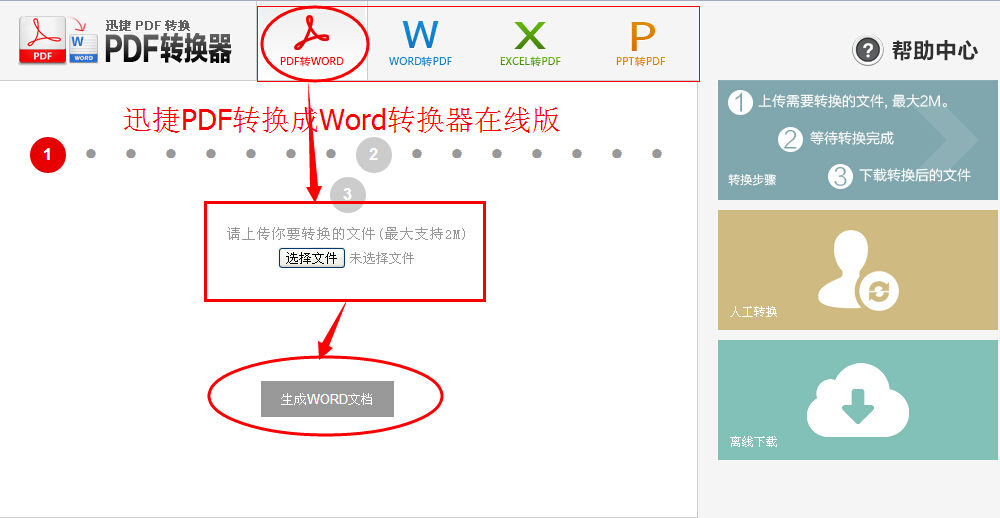Viewport: 1000px width, 518px height.
Task: Click the 未选择文件 file status text
Action: (381, 258)
